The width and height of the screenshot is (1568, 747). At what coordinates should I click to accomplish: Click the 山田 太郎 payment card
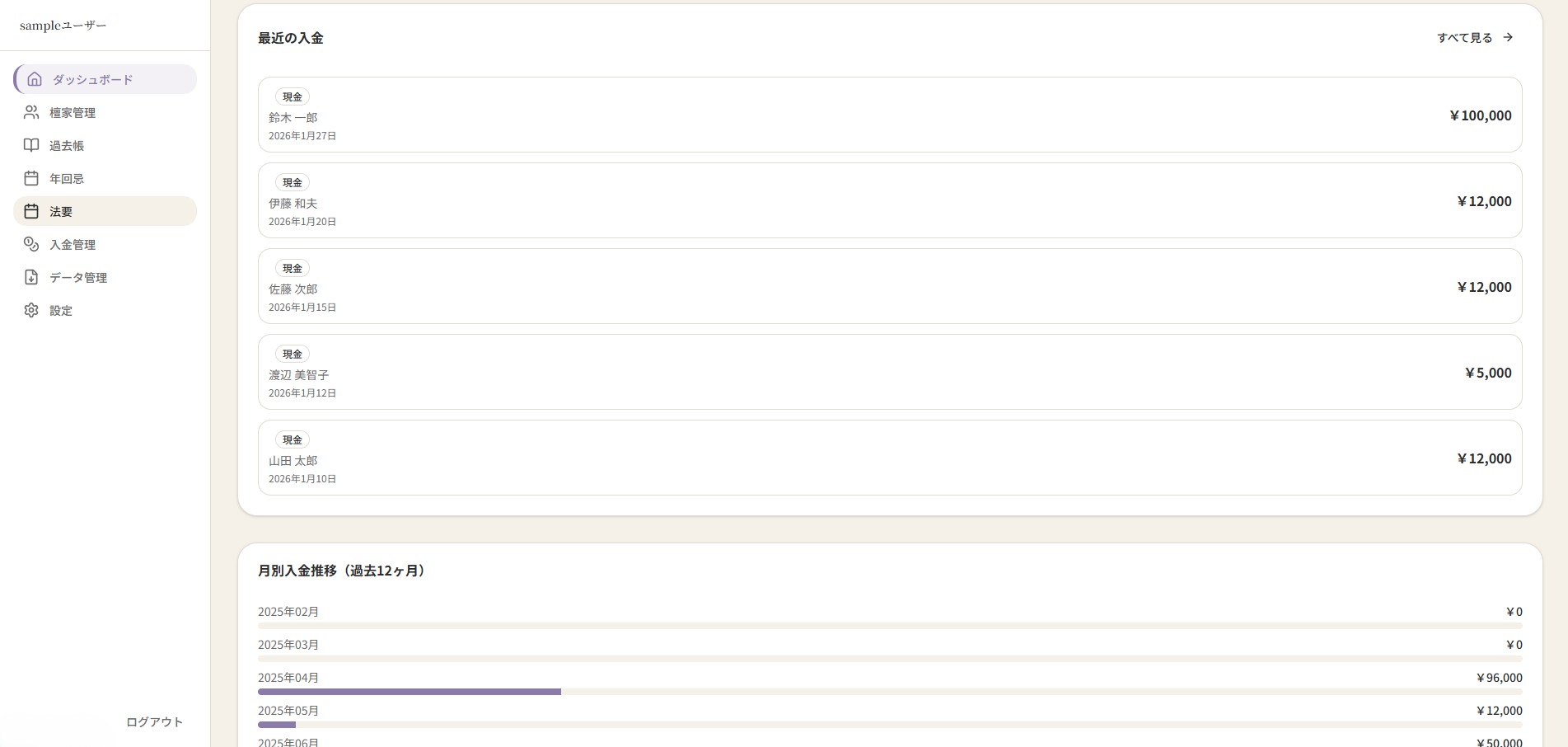point(890,458)
